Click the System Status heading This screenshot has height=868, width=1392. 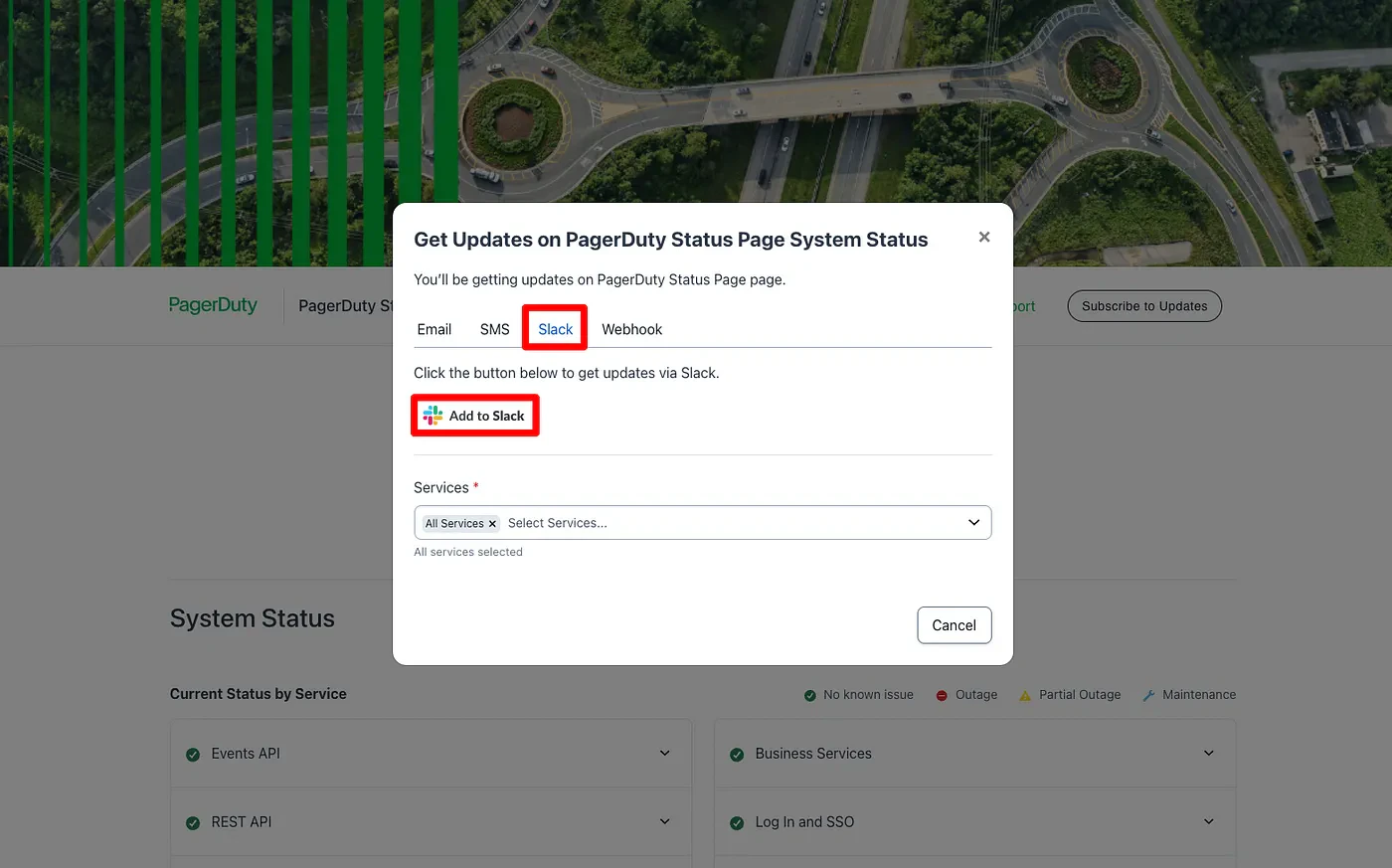[x=253, y=618]
